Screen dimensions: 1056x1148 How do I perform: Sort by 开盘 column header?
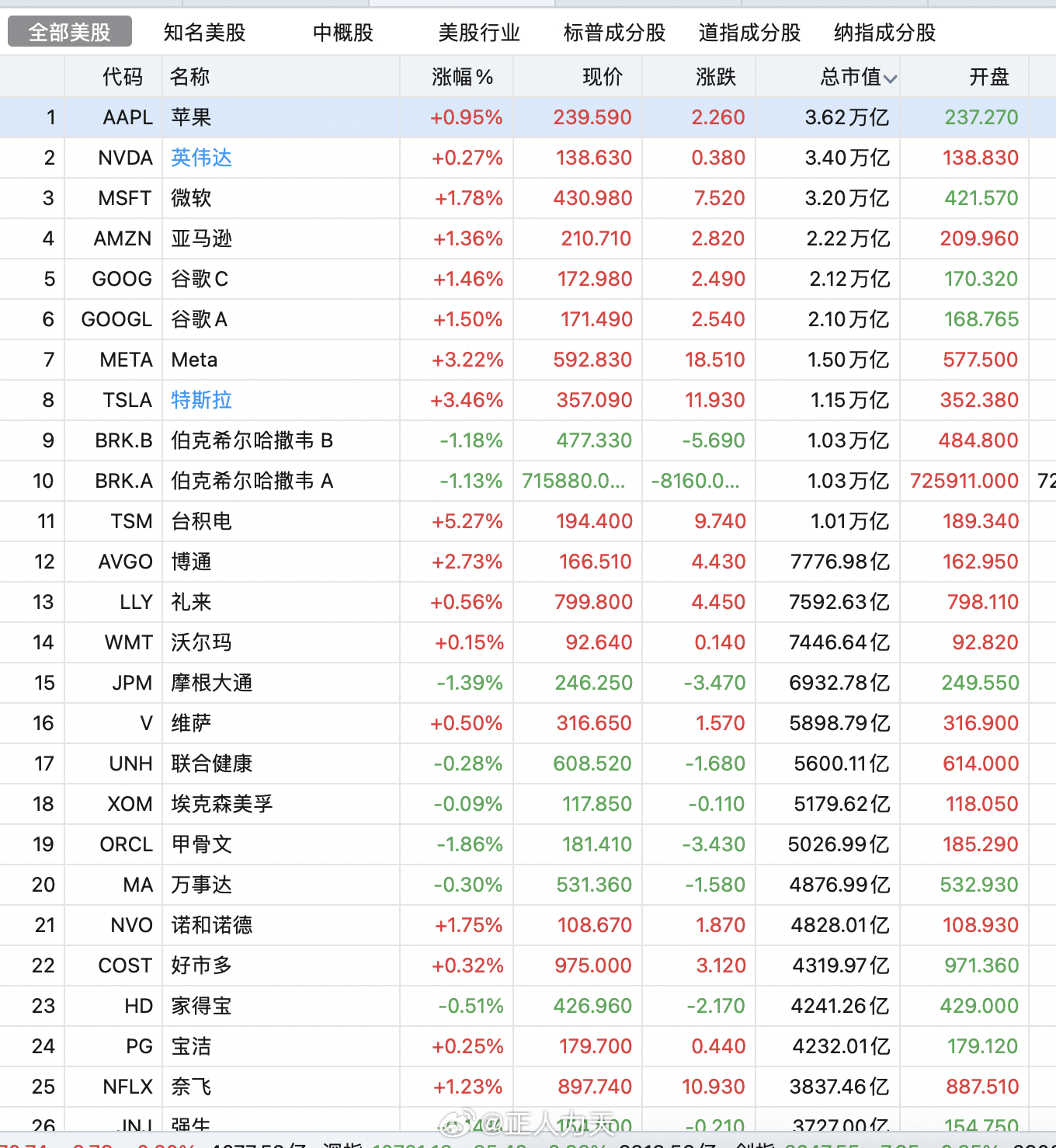(989, 77)
